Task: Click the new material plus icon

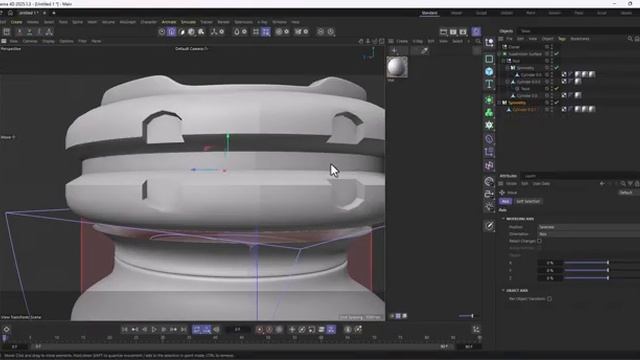Action: point(394,51)
